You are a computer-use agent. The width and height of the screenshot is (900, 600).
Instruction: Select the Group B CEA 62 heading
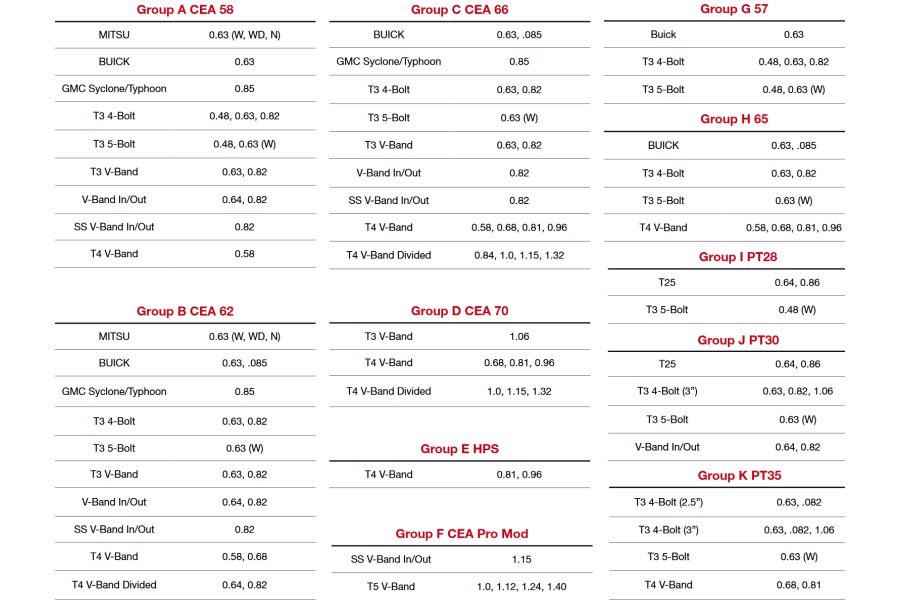click(185, 311)
